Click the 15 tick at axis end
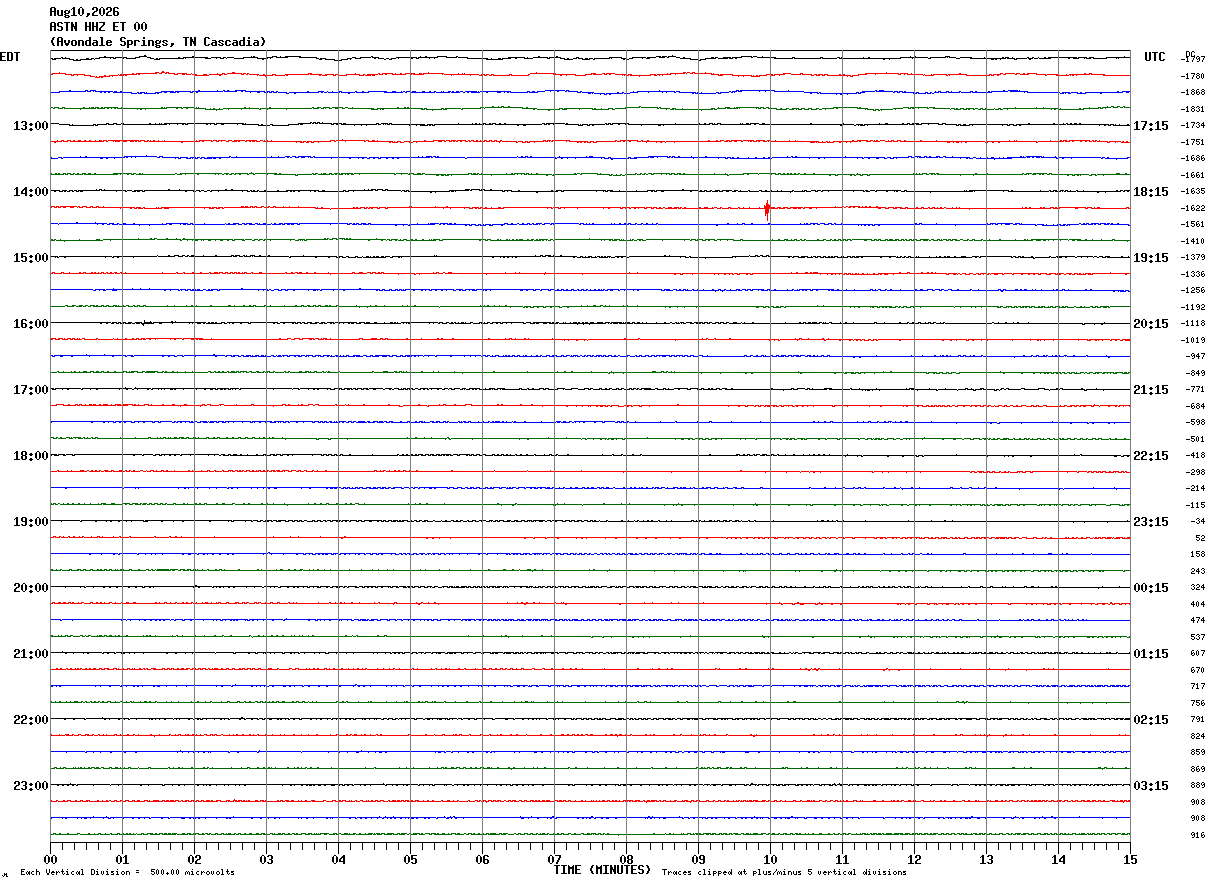Viewport: 1210px width, 886px height. tap(1130, 859)
